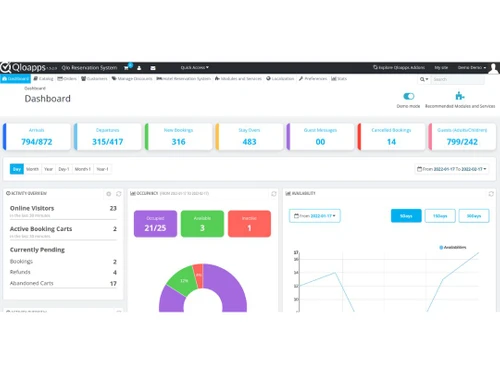Viewport: 500px width, 375px height.
Task: Focus the Search input field
Action: click(458, 79)
